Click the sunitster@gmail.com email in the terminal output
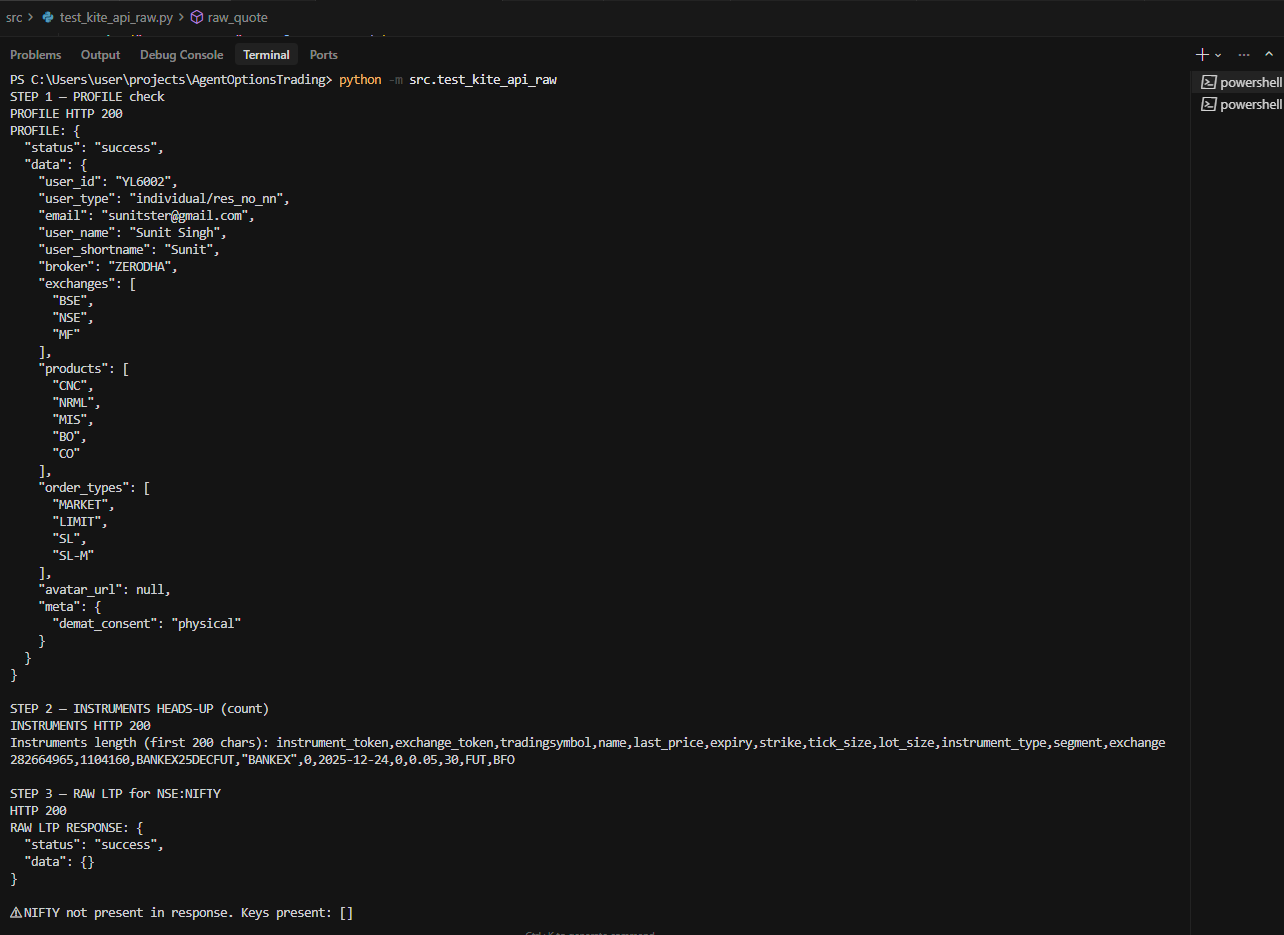The image size is (1284, 935). 176,215
